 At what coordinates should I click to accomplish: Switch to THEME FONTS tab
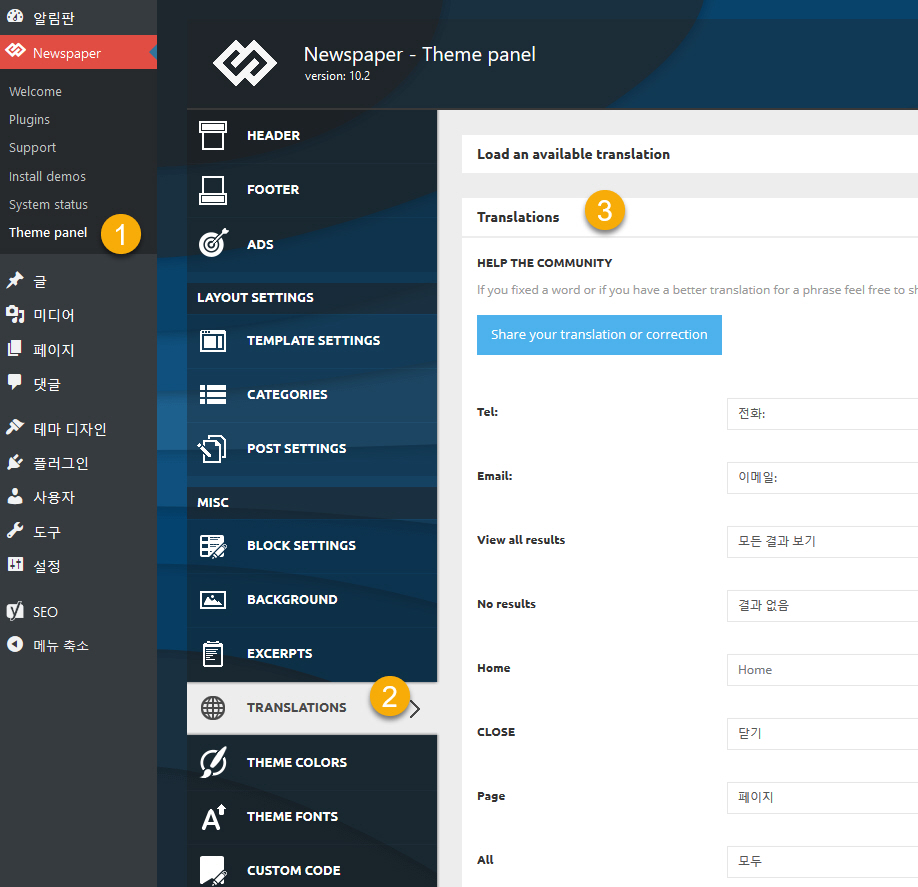click(311, 816)
